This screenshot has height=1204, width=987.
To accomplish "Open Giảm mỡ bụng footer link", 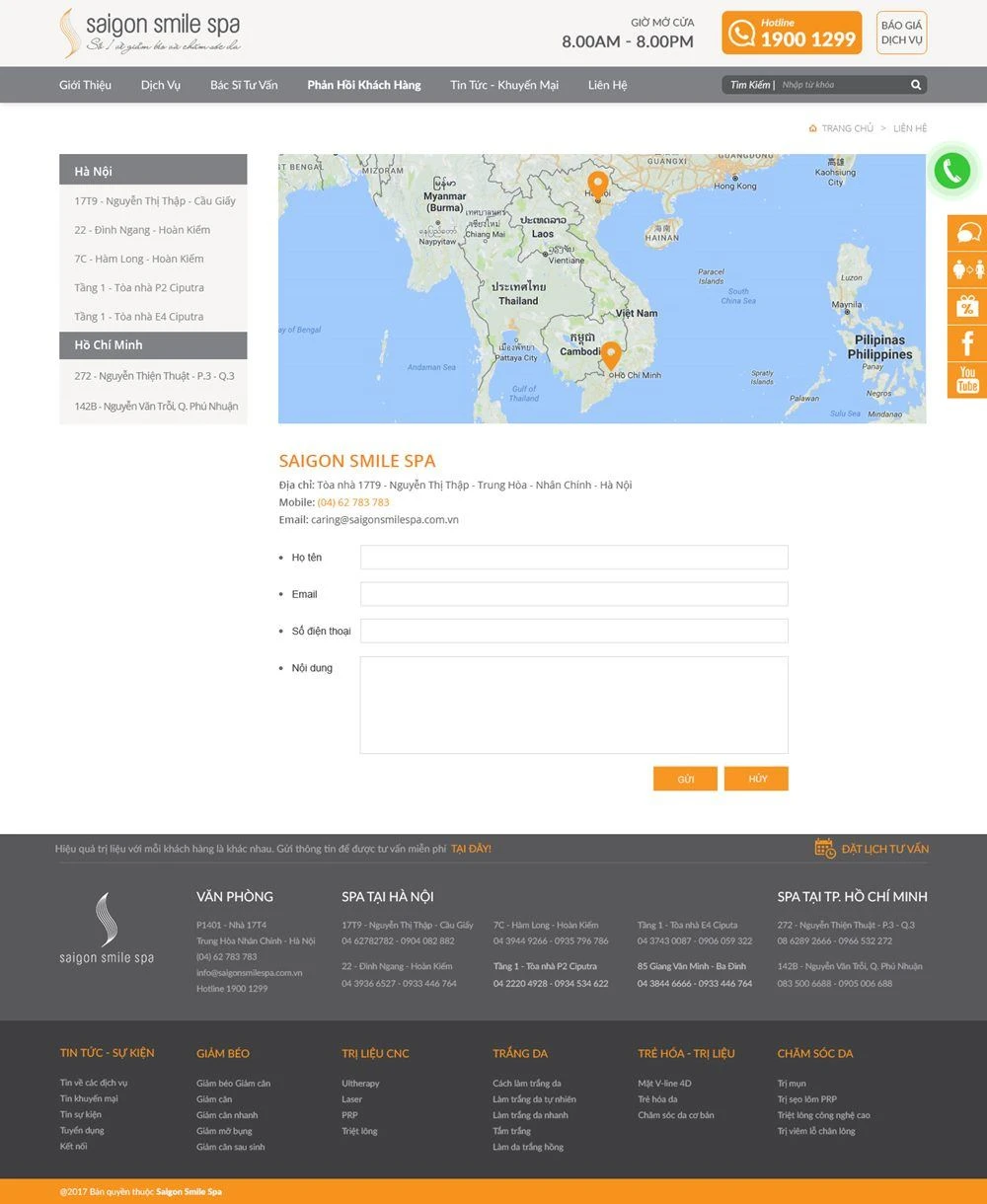I will (x=224, y=1131).
